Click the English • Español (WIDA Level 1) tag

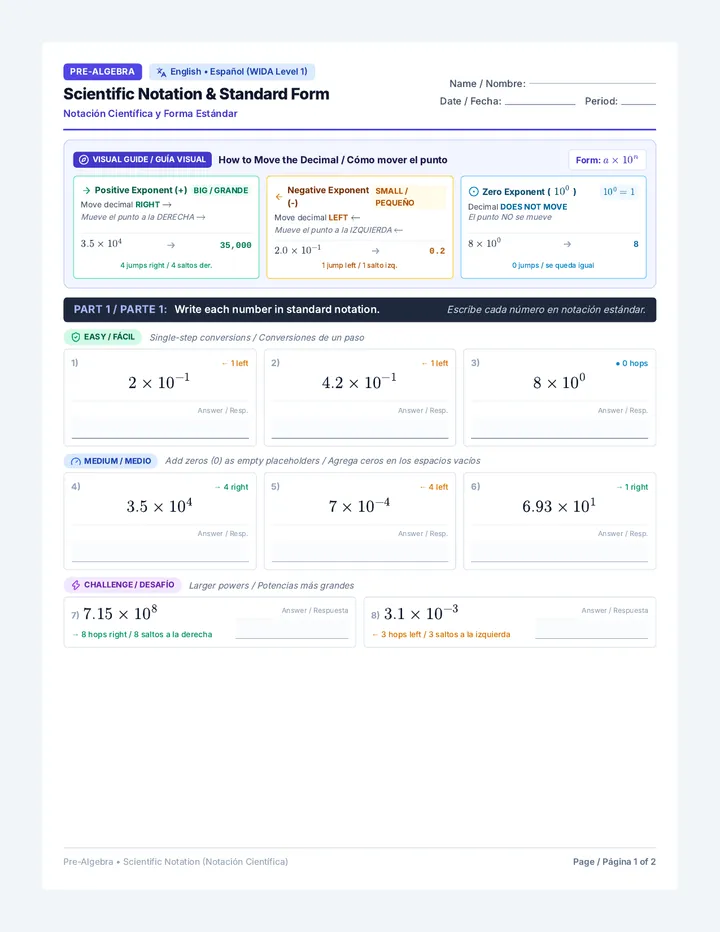click(x=232, y=72)
